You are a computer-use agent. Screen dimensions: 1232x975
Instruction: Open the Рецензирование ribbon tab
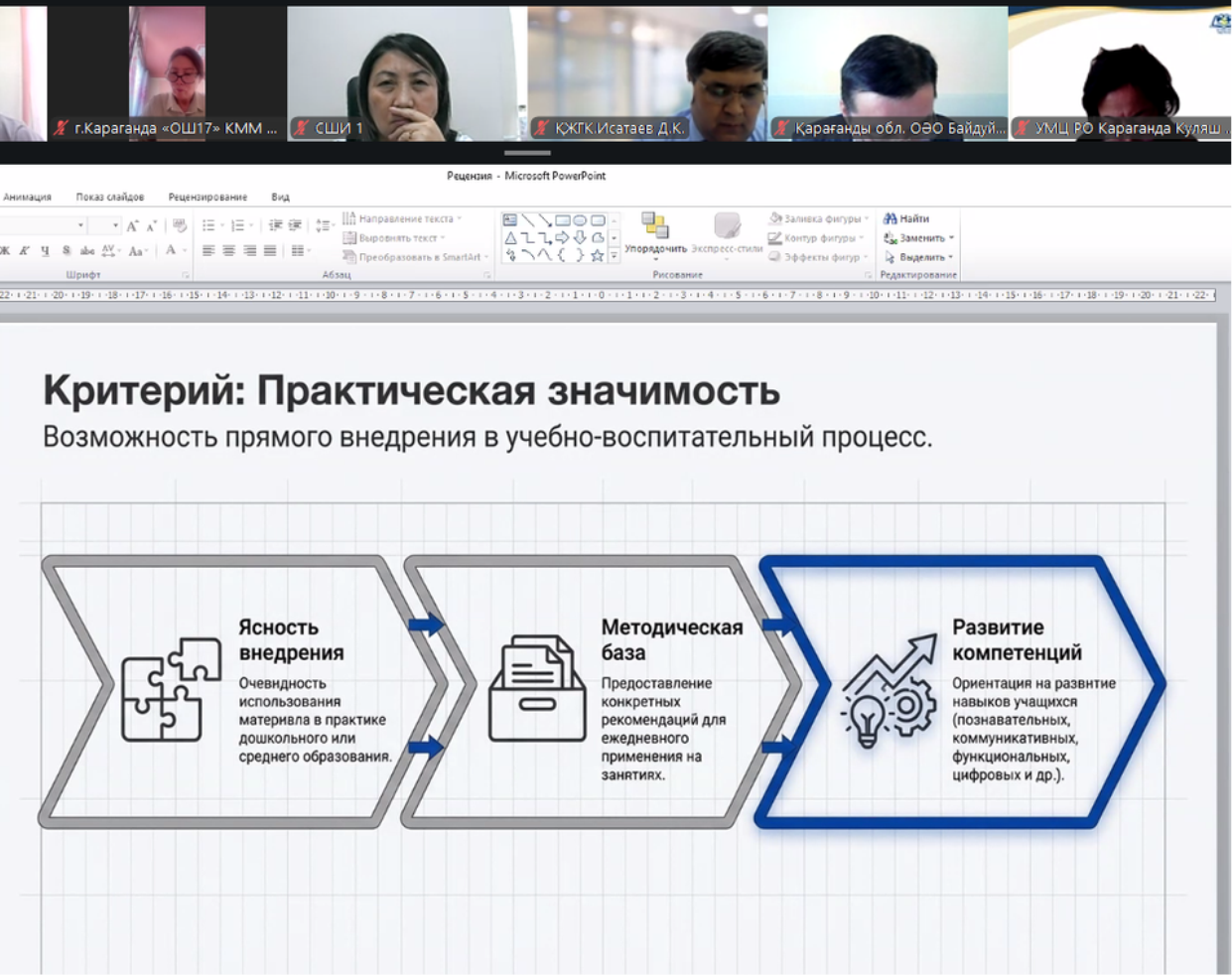(x=207, y=197)
